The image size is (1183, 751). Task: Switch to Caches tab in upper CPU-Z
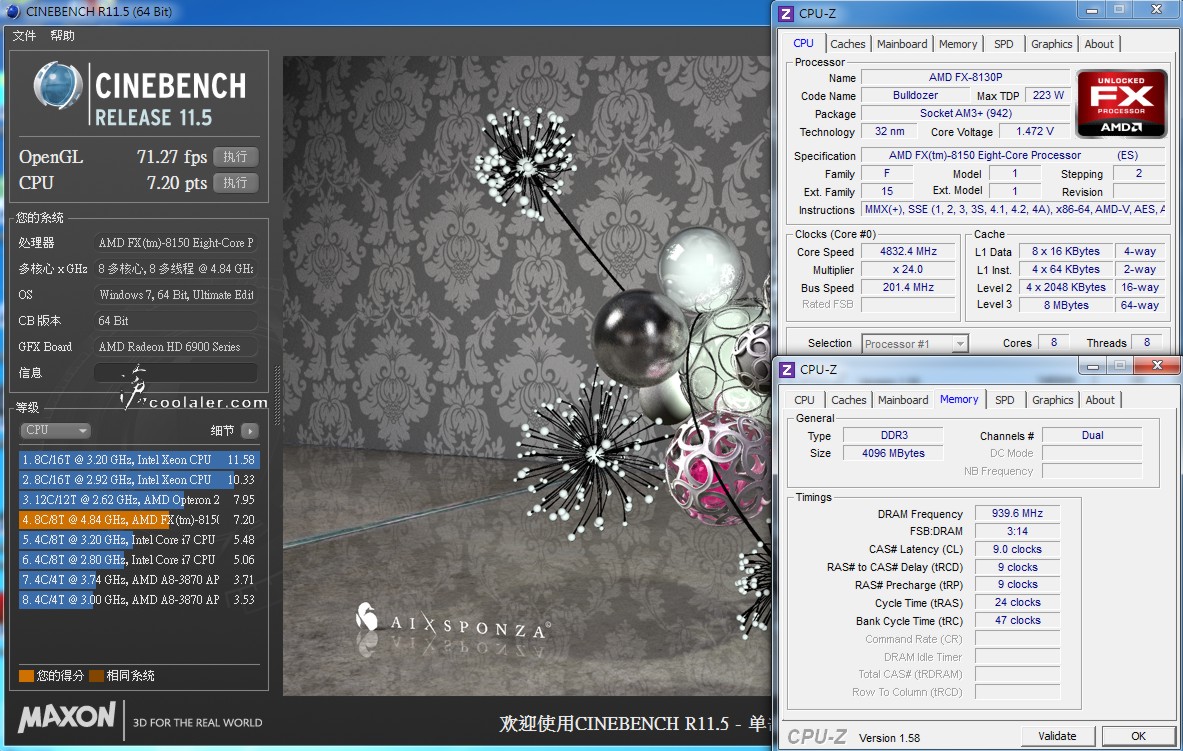click(848, 44)
